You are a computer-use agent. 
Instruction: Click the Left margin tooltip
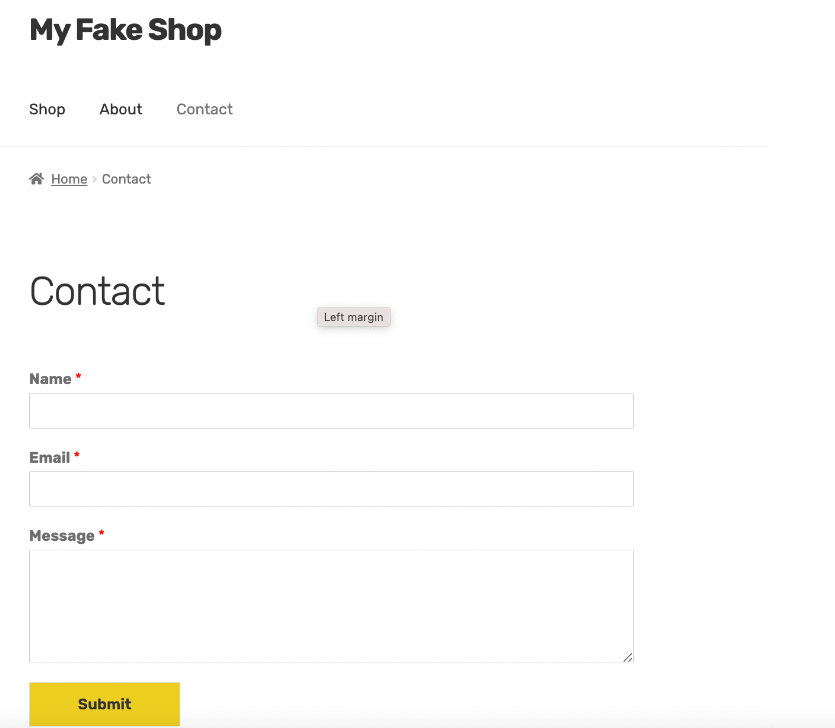(353, 317)
